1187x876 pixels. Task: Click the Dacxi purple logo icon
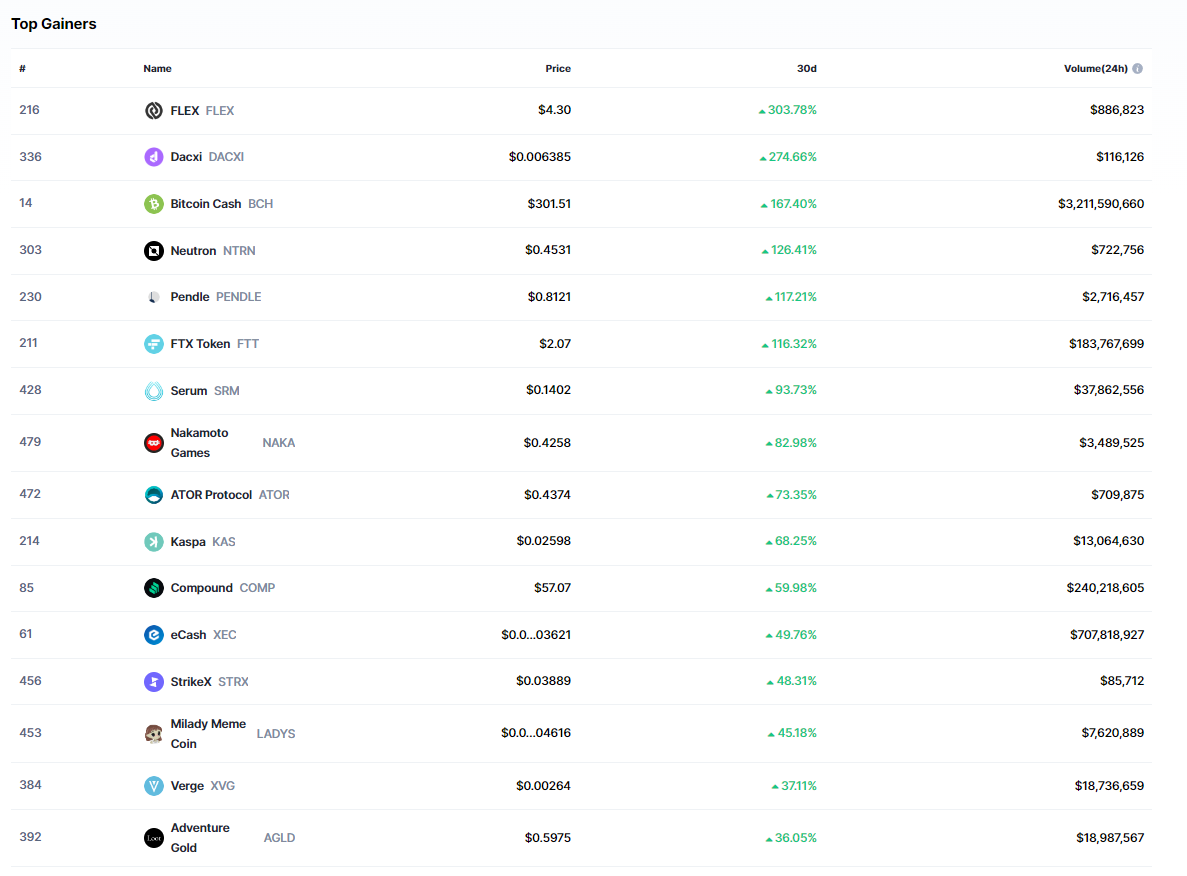click(154, 157)
